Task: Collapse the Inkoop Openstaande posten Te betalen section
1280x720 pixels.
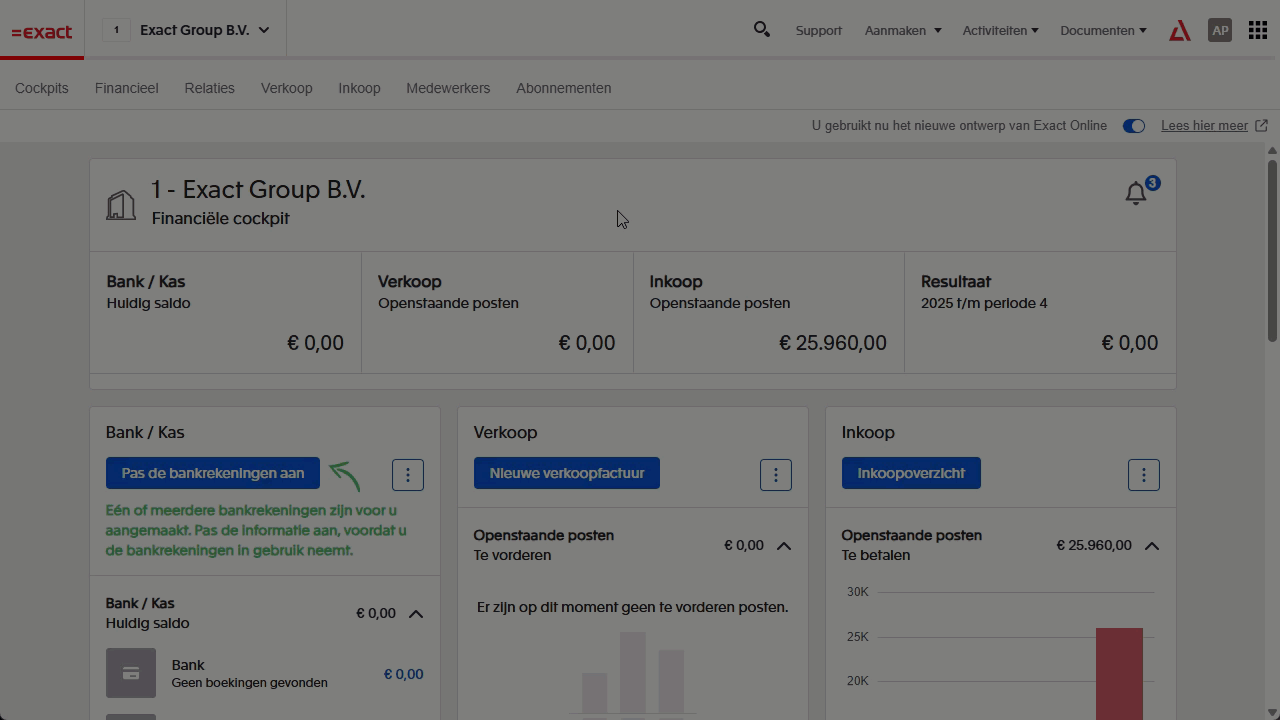Action: pyautogui.click(x=1152, y=546)
